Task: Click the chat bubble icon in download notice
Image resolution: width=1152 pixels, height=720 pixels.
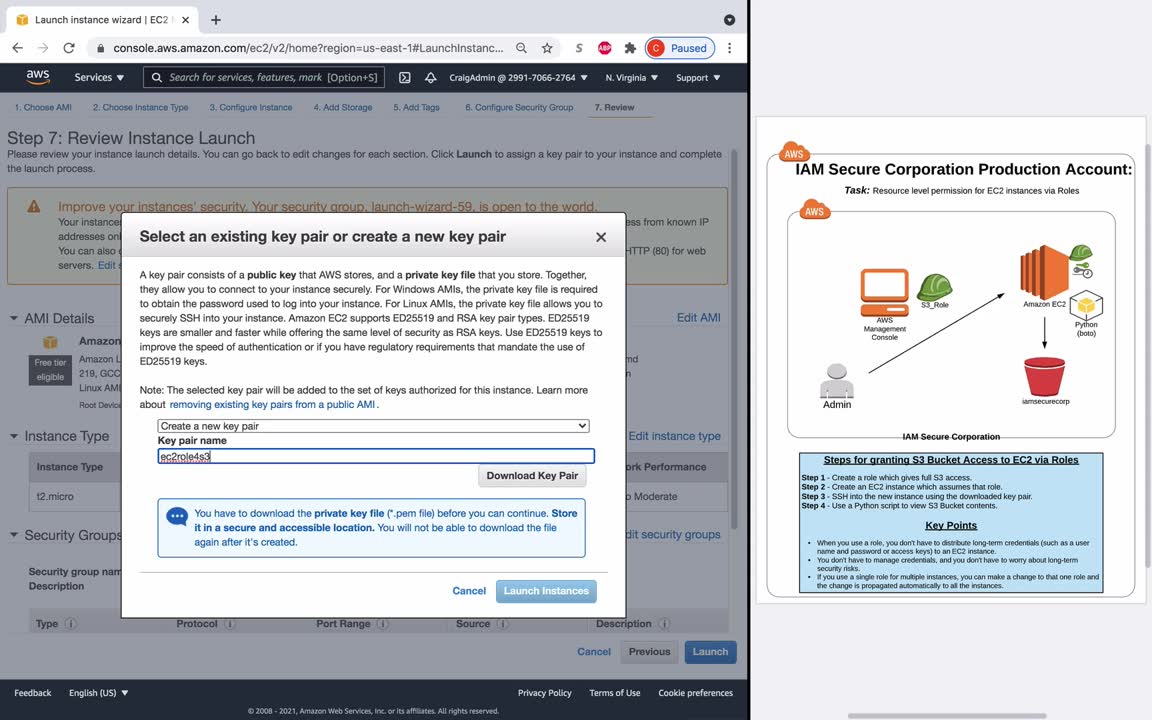Action: [x=177, y=516]
